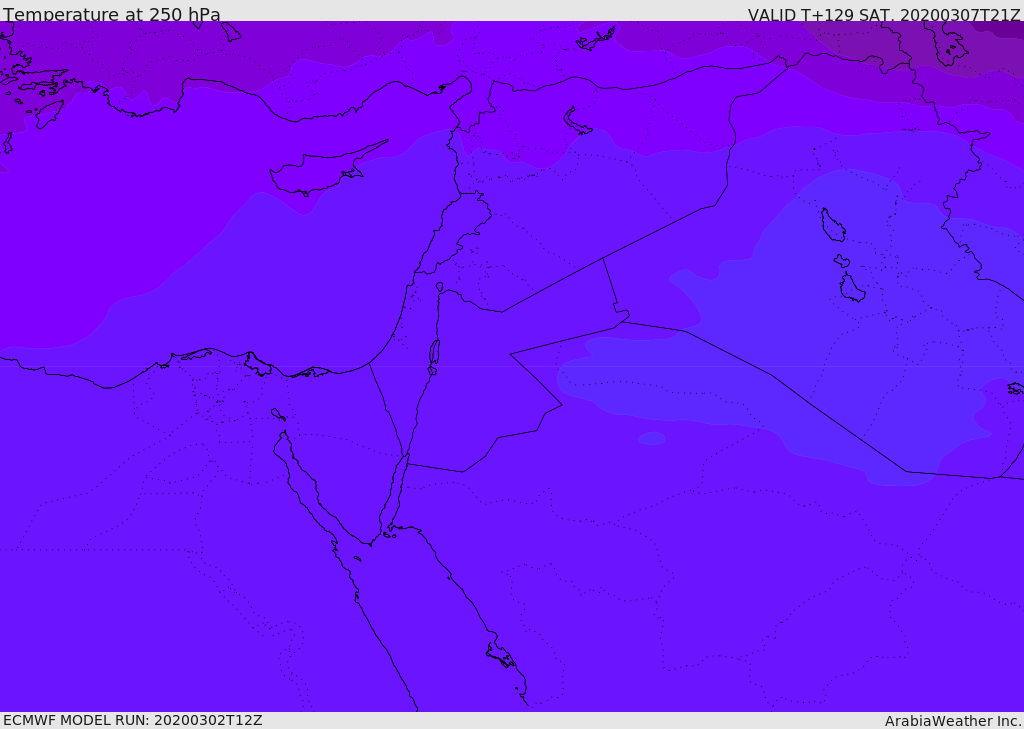Click the VALID T+129 timestamp label
The height and width of the screenshot is (729, 1024).
[x=884, y=15]
